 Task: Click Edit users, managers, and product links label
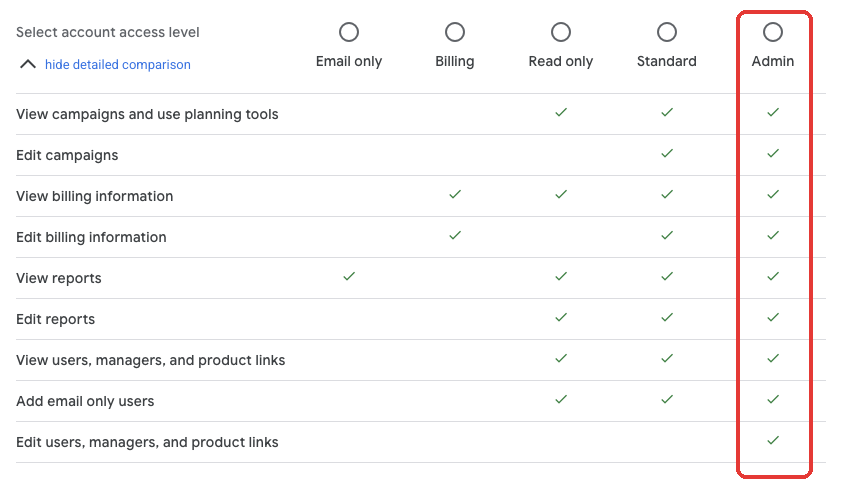click(x=147, y=442)
